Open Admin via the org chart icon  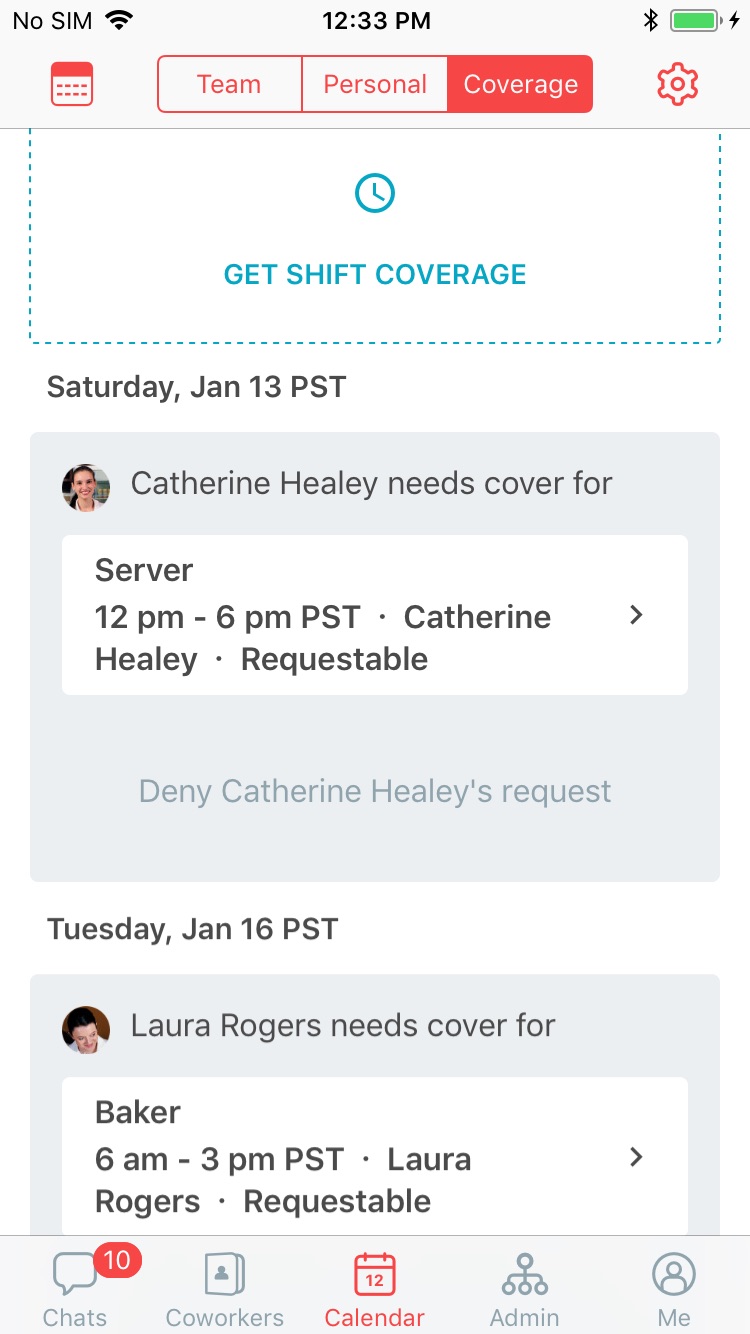525,1275
